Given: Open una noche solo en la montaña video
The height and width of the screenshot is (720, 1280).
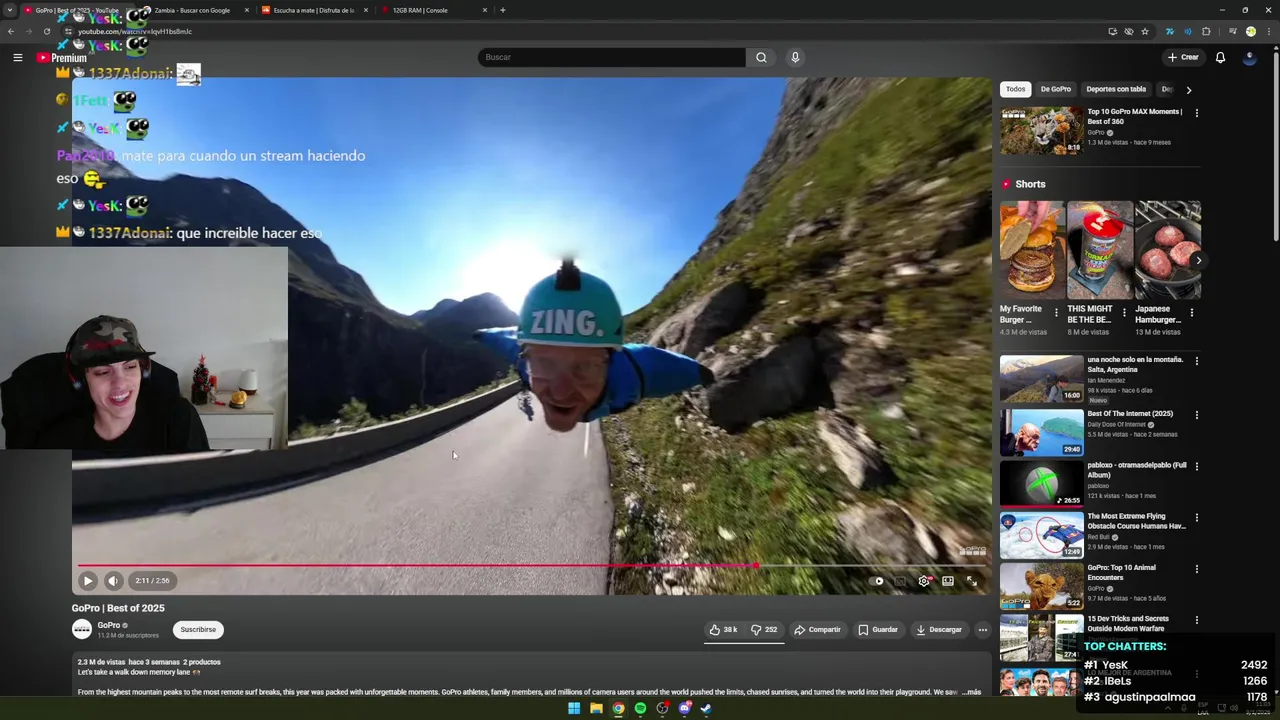Looking at the screenshot, I should point(1041,378).
